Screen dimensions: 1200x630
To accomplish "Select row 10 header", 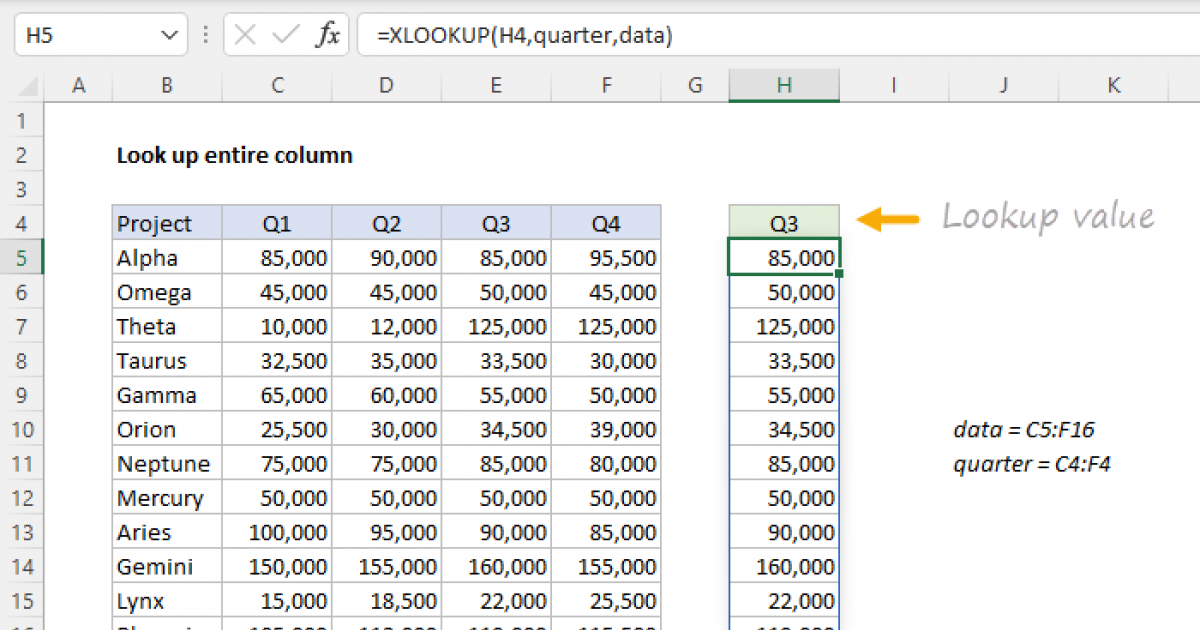I will 22,430.
